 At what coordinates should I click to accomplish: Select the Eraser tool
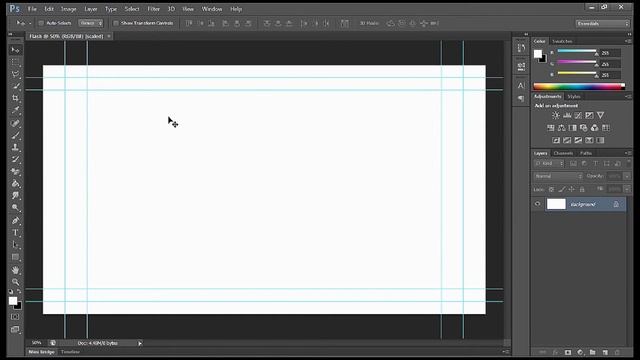15,171
